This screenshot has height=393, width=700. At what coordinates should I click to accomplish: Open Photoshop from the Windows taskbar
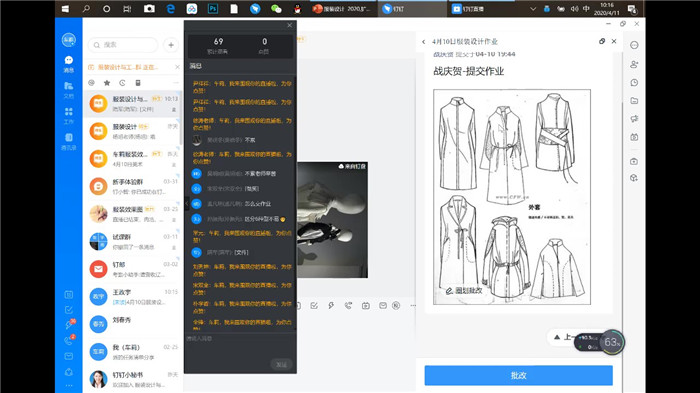tap(213, 8)
